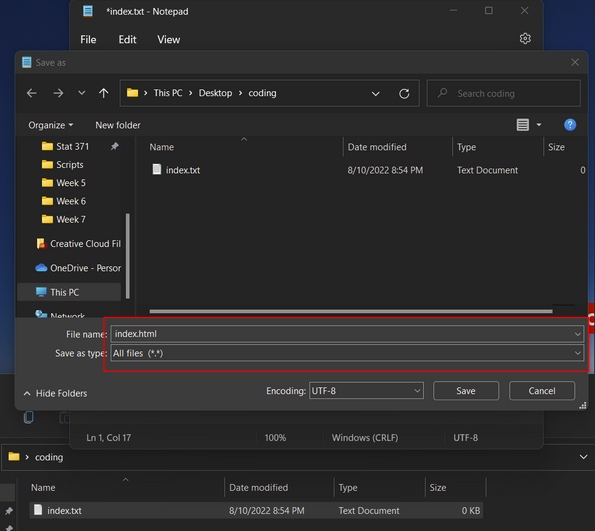
Task: Click UTF-8 in Notepad status bar
Action: pyautogui.click(x=466, y=438)
